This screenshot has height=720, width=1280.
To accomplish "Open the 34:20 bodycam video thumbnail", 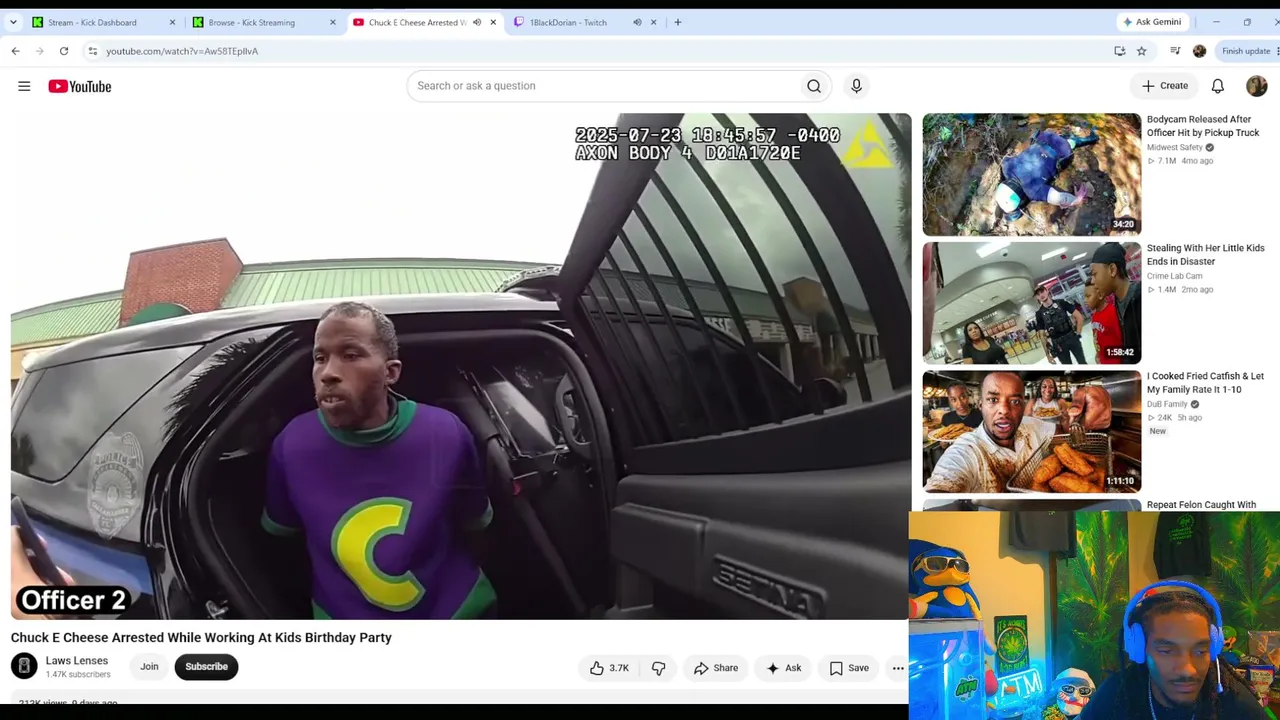I will 1031,174.
